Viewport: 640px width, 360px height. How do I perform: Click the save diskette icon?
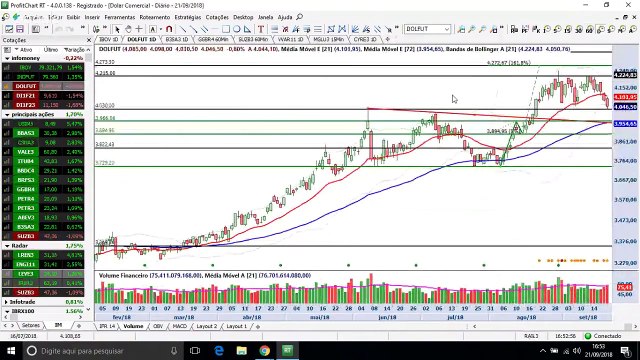(x=20, y=29)
